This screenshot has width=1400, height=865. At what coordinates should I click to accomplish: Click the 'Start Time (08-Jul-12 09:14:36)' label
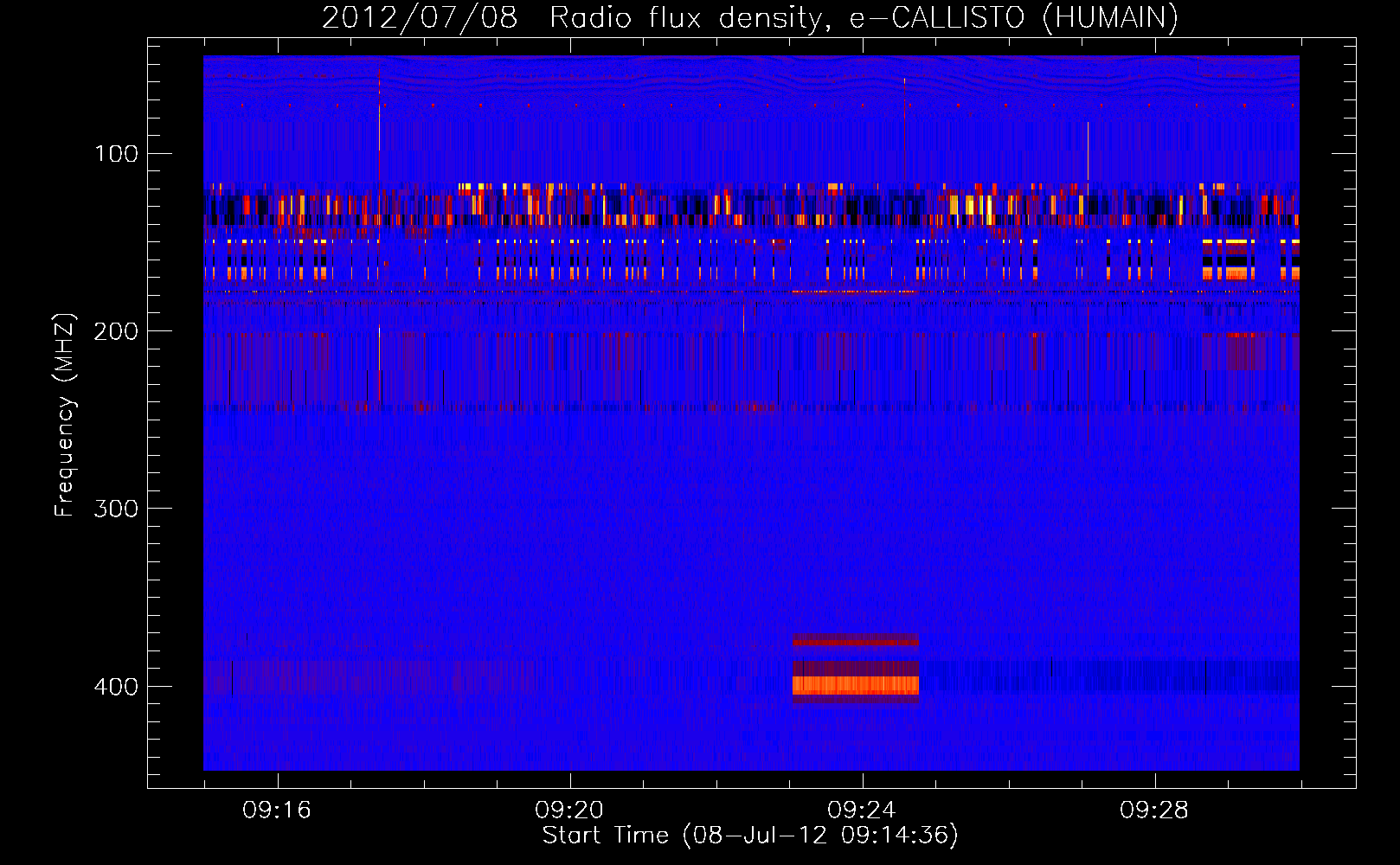click(750, 835)
